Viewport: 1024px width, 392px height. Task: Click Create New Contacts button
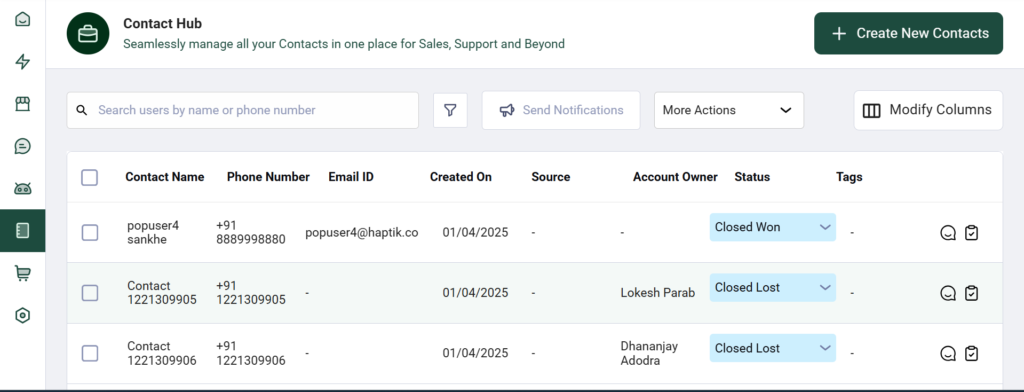pos(908,33)
